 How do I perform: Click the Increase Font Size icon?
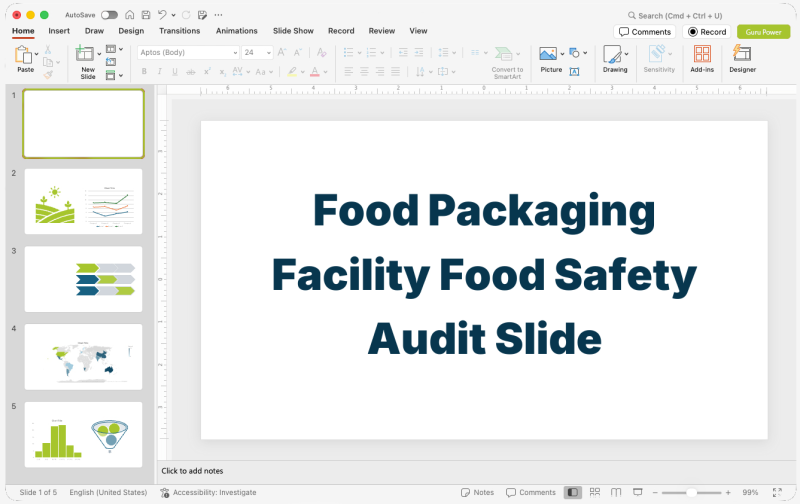pyautogui.click(x=282, y=52)
